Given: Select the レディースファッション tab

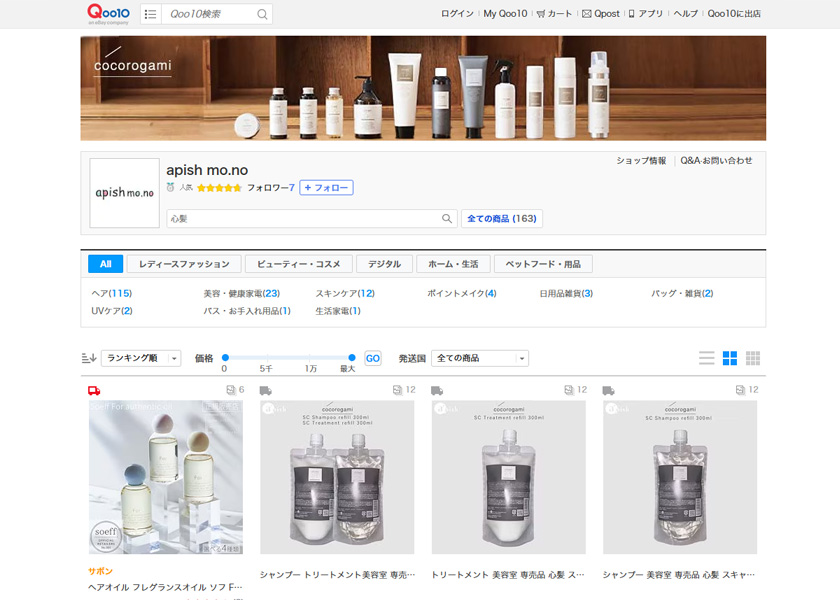Looking at the screenshot, I should [x=184, y=264].
